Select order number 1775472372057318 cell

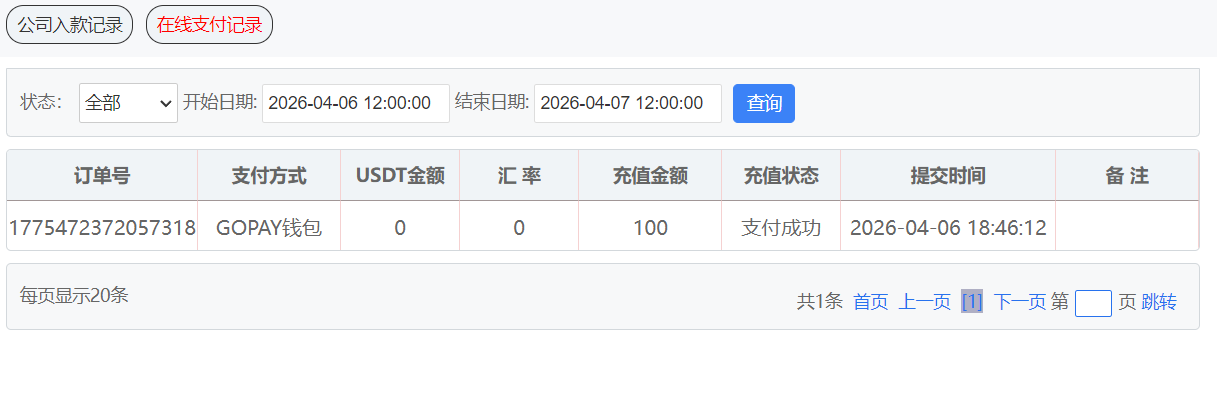point(102,228)
